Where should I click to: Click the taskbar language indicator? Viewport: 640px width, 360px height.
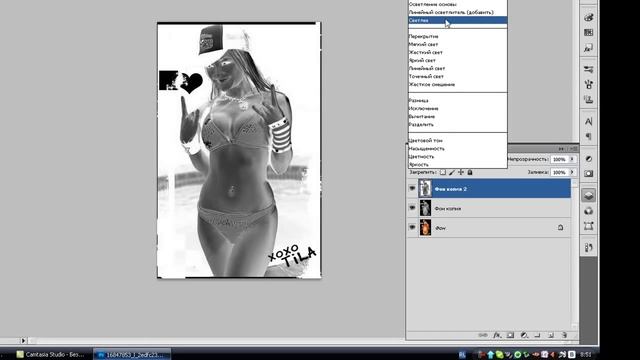pos(462,354)
